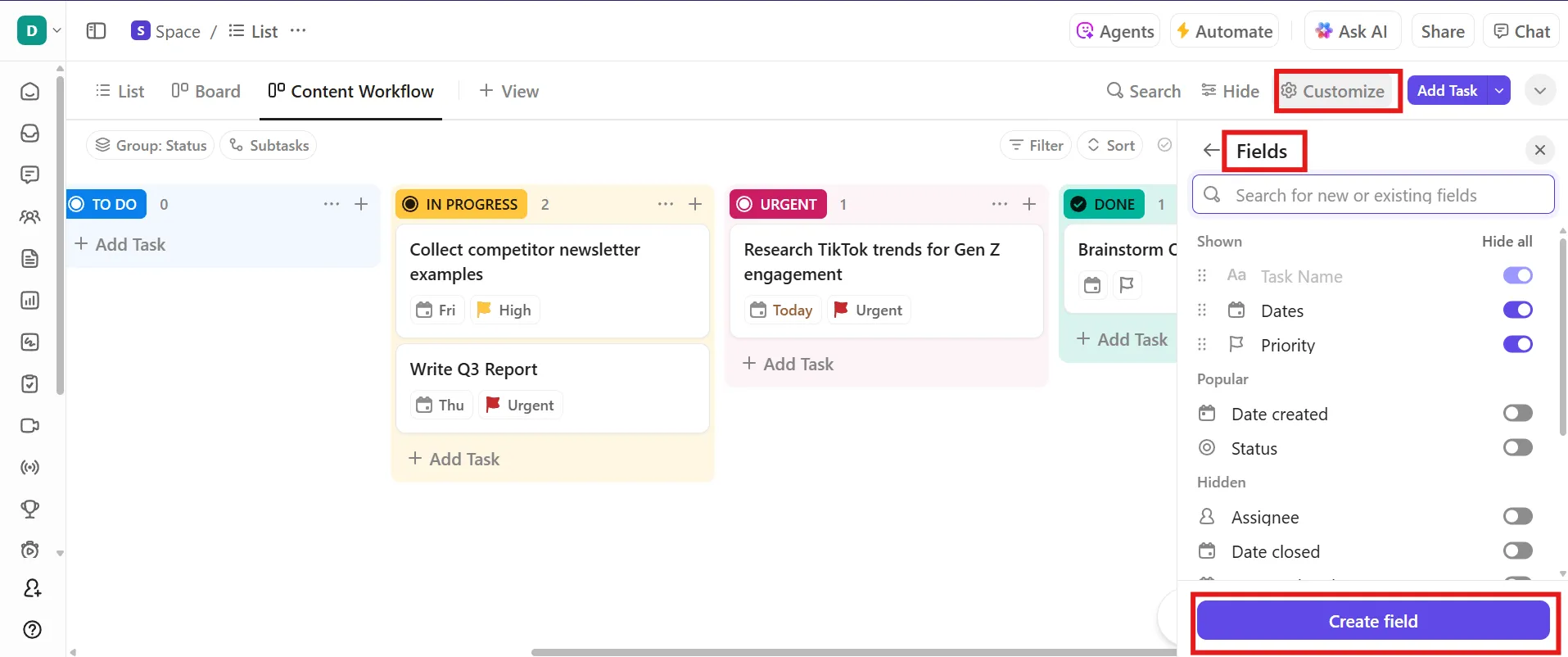Click the back arrow beside Fields

tap(1211, 150)
